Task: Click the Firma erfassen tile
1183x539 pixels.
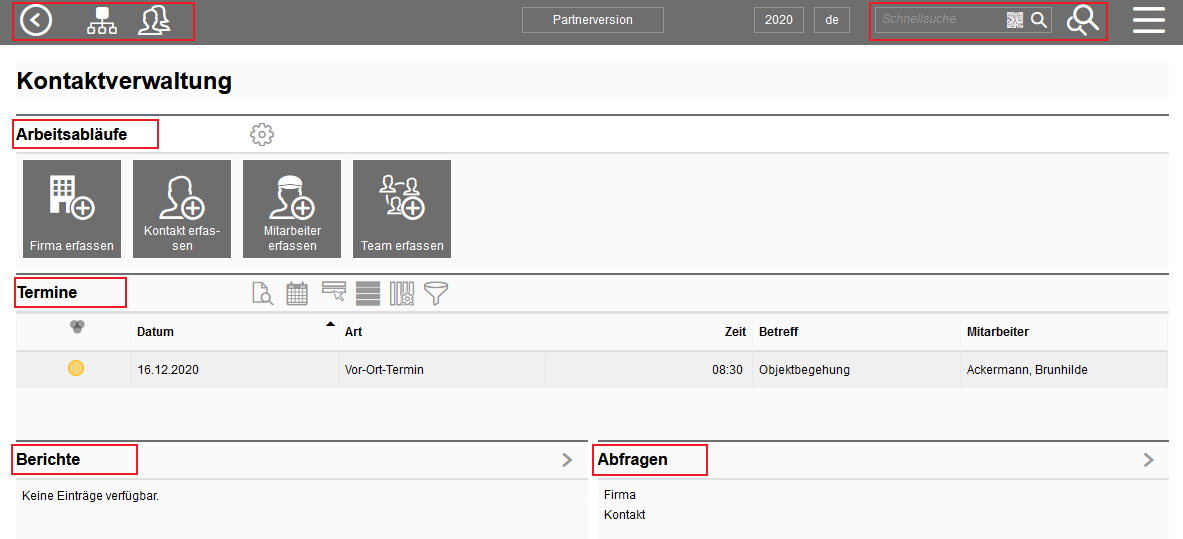Action: tap(72, 209)
